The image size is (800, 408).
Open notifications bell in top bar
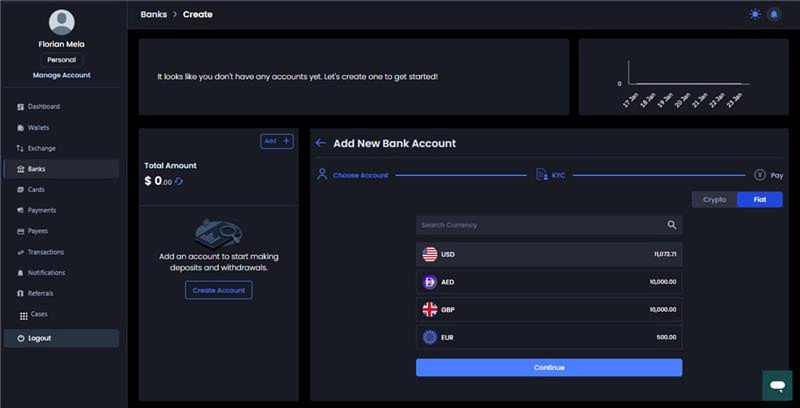tap(774, 14)
